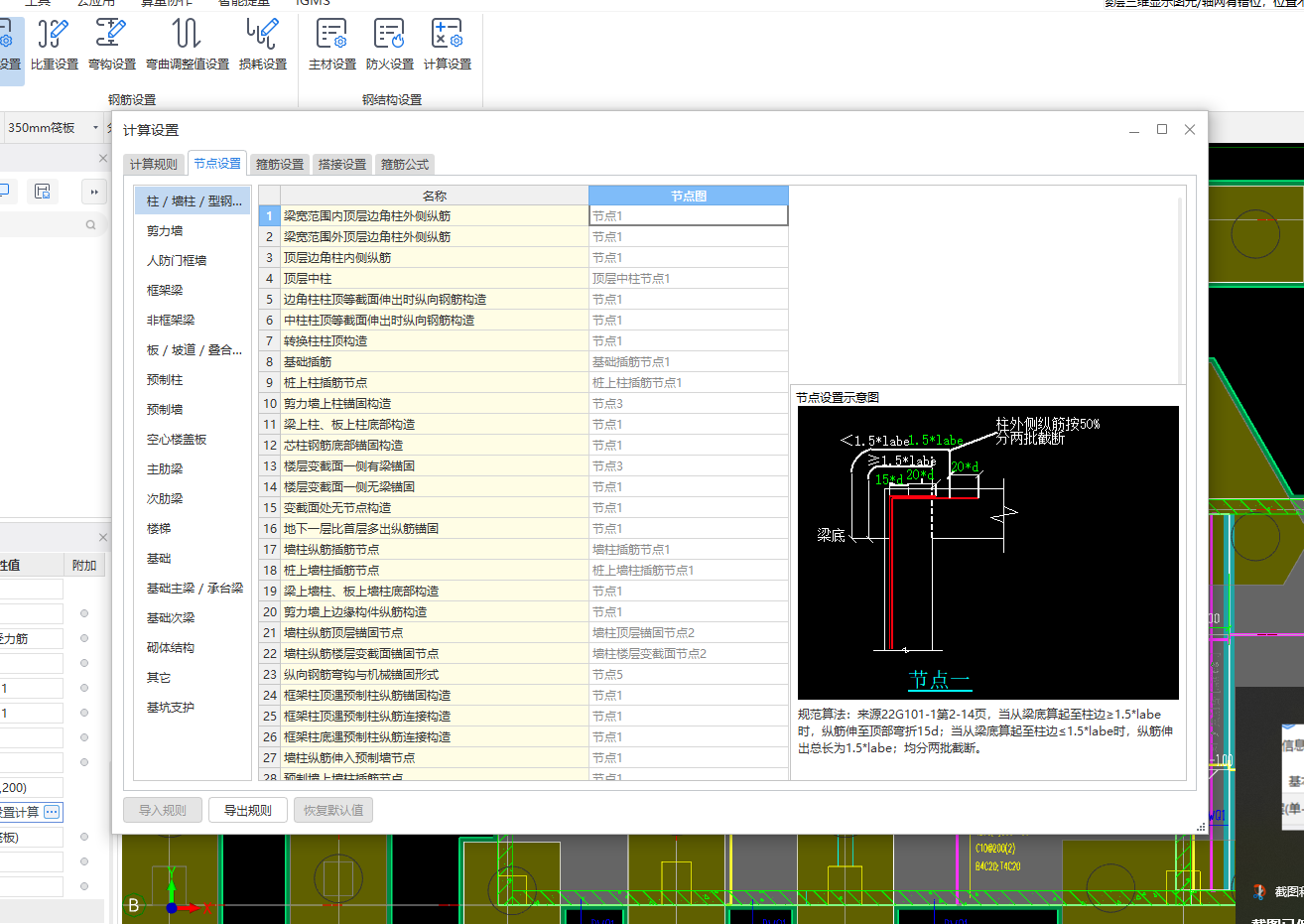Select the 桩上柱插筋节点 row name
This screenshot has height=924, width=1304.
(435, 382)
